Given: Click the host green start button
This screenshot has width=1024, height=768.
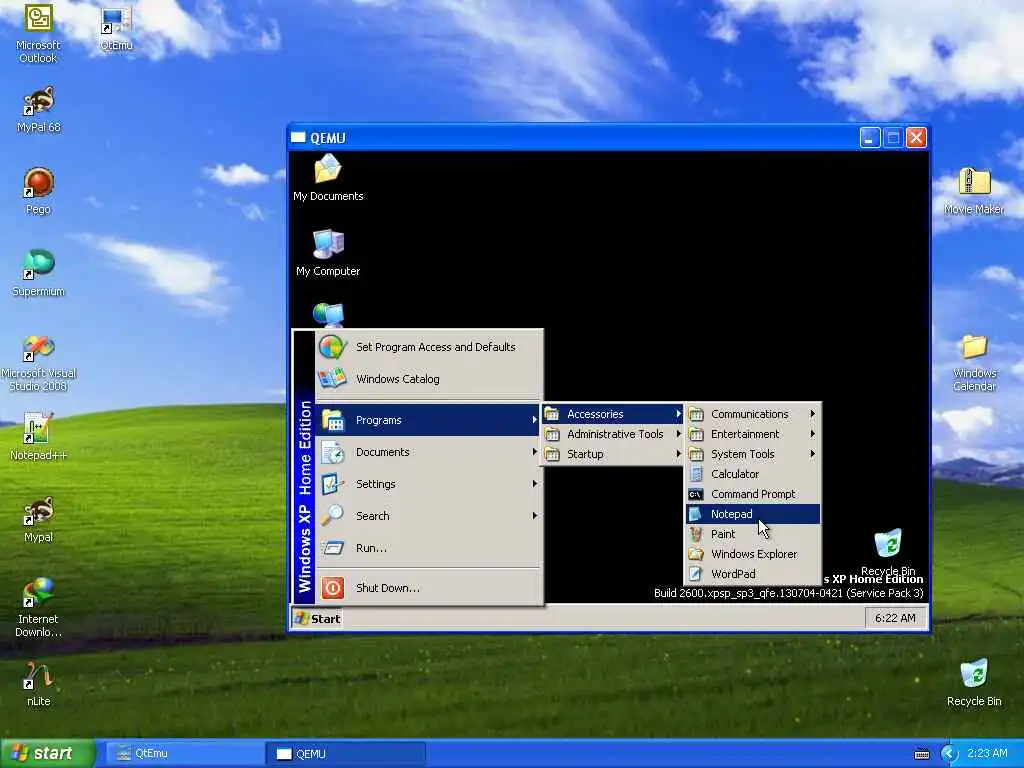Looking at the screenshot, I should click(48, 754).
